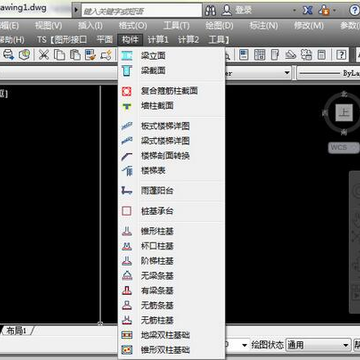Click the Paste clipboard toolbar icon
The image size is (360, 360).
tap(75, 55)
